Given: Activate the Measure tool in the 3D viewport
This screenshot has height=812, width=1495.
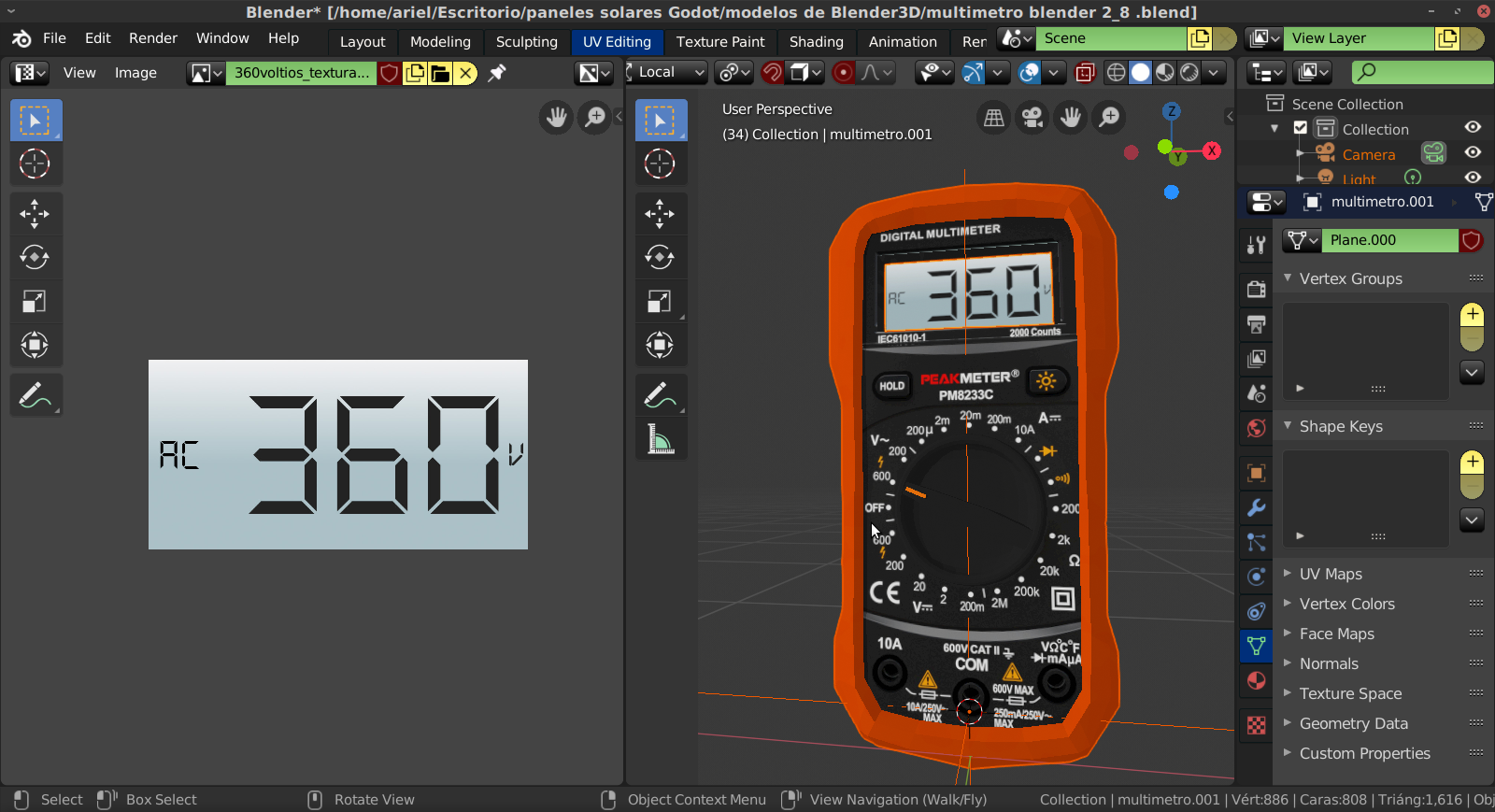Looking at the screenshot, I should point(660,438).
